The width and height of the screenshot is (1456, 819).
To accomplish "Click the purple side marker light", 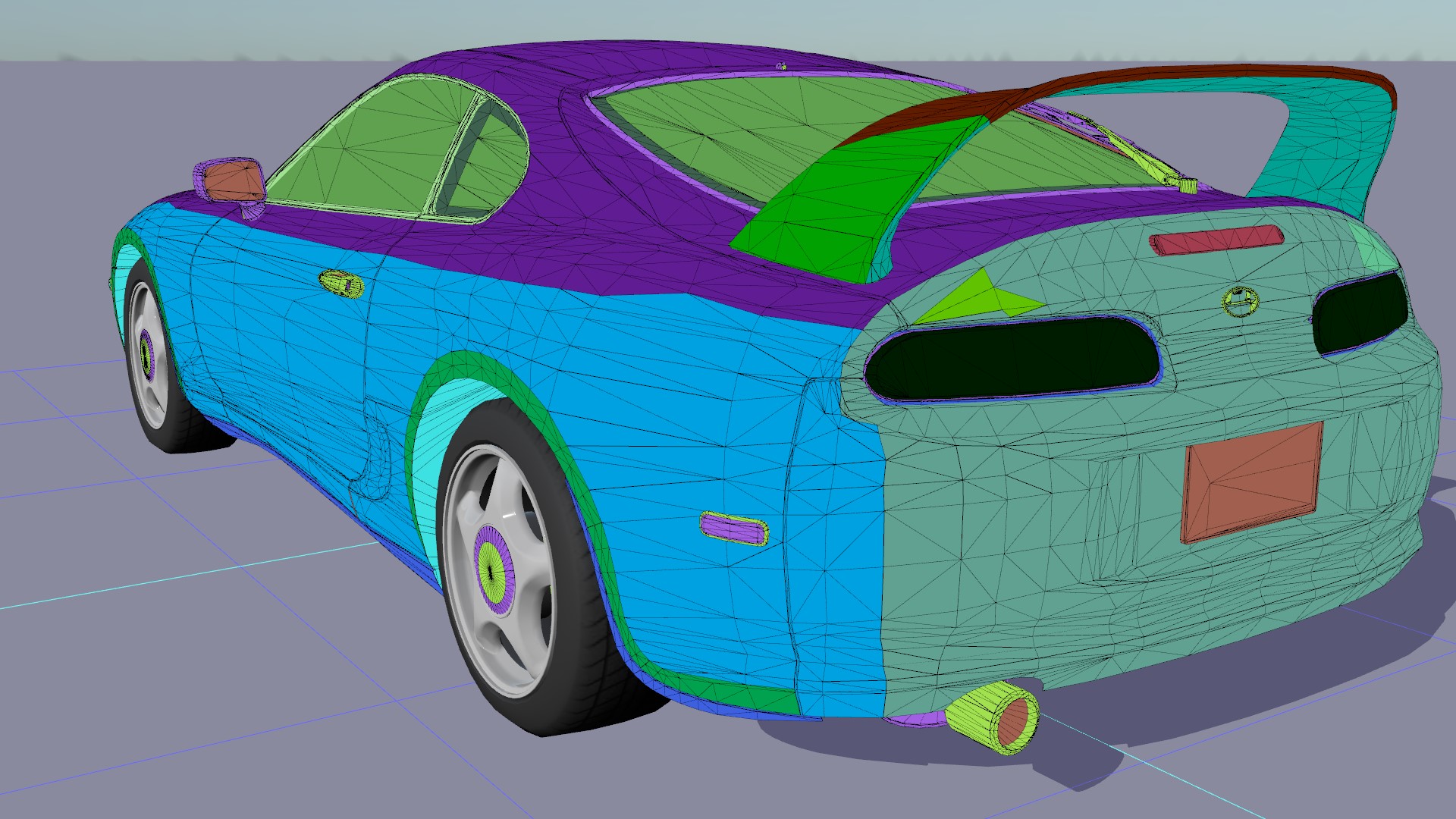I will [x=733, y=529].
